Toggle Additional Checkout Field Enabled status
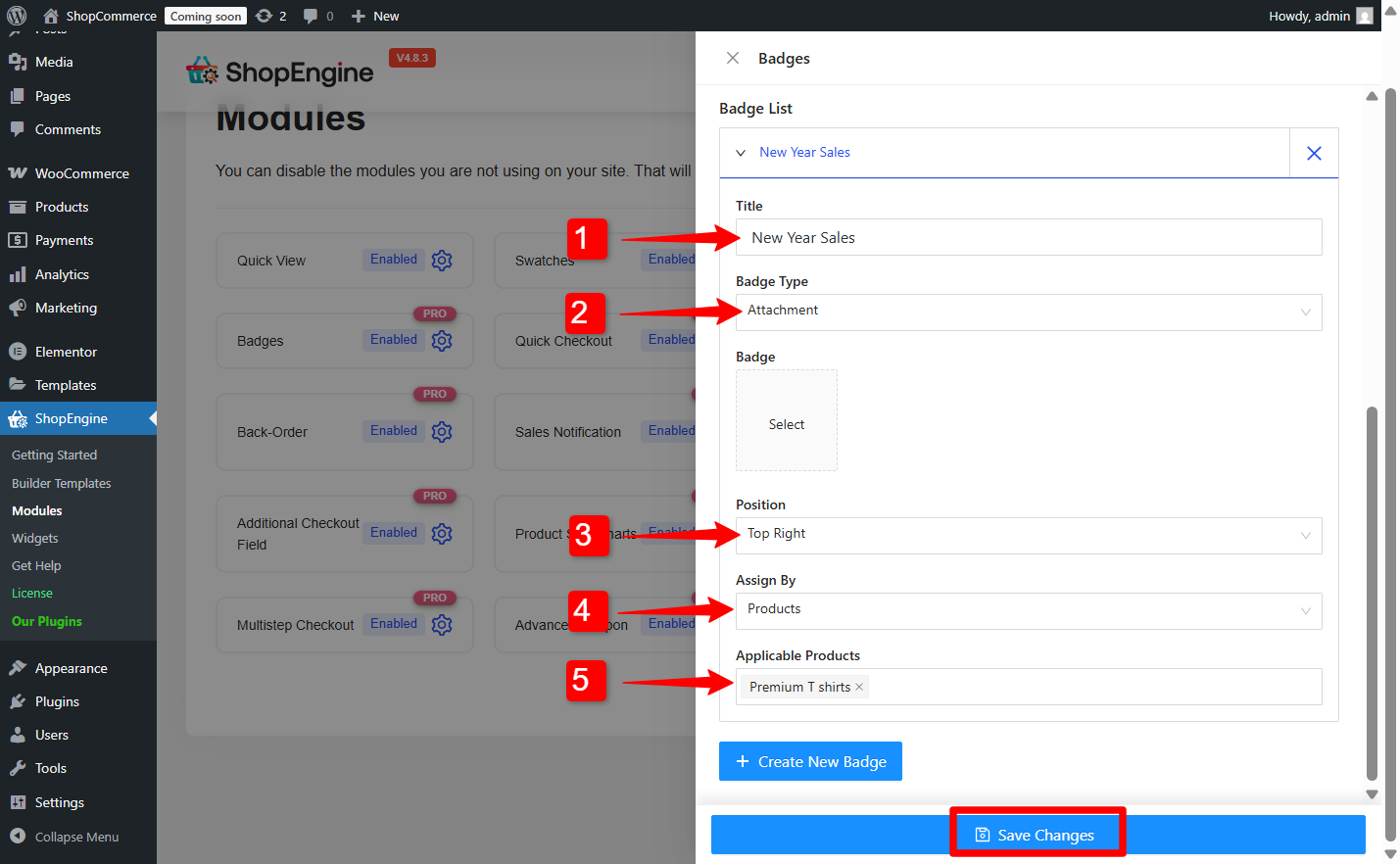Viewport: 1400px width, 864px height. pos(394,533)
